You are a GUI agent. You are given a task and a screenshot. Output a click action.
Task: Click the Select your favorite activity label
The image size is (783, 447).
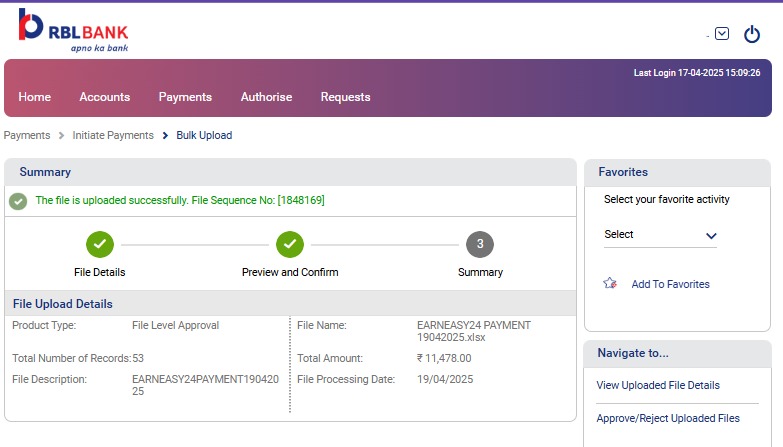point(667,199)
